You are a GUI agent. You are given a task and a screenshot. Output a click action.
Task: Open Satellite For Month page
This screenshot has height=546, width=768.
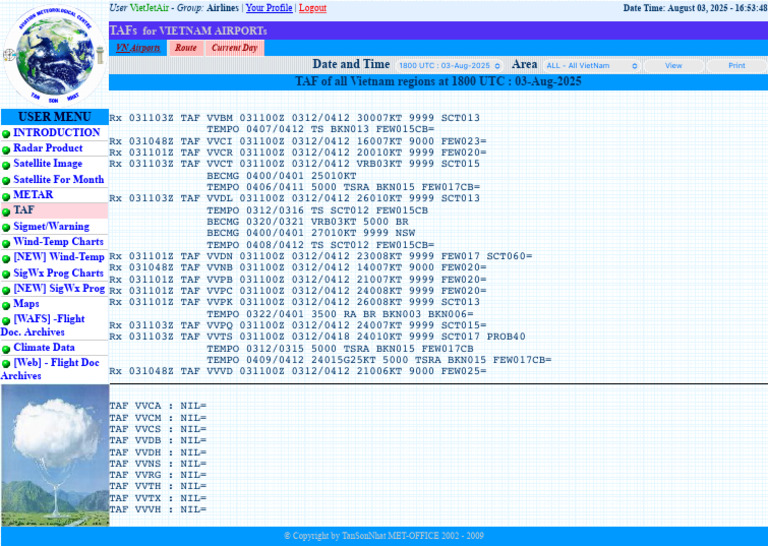[x=58, y=179]
